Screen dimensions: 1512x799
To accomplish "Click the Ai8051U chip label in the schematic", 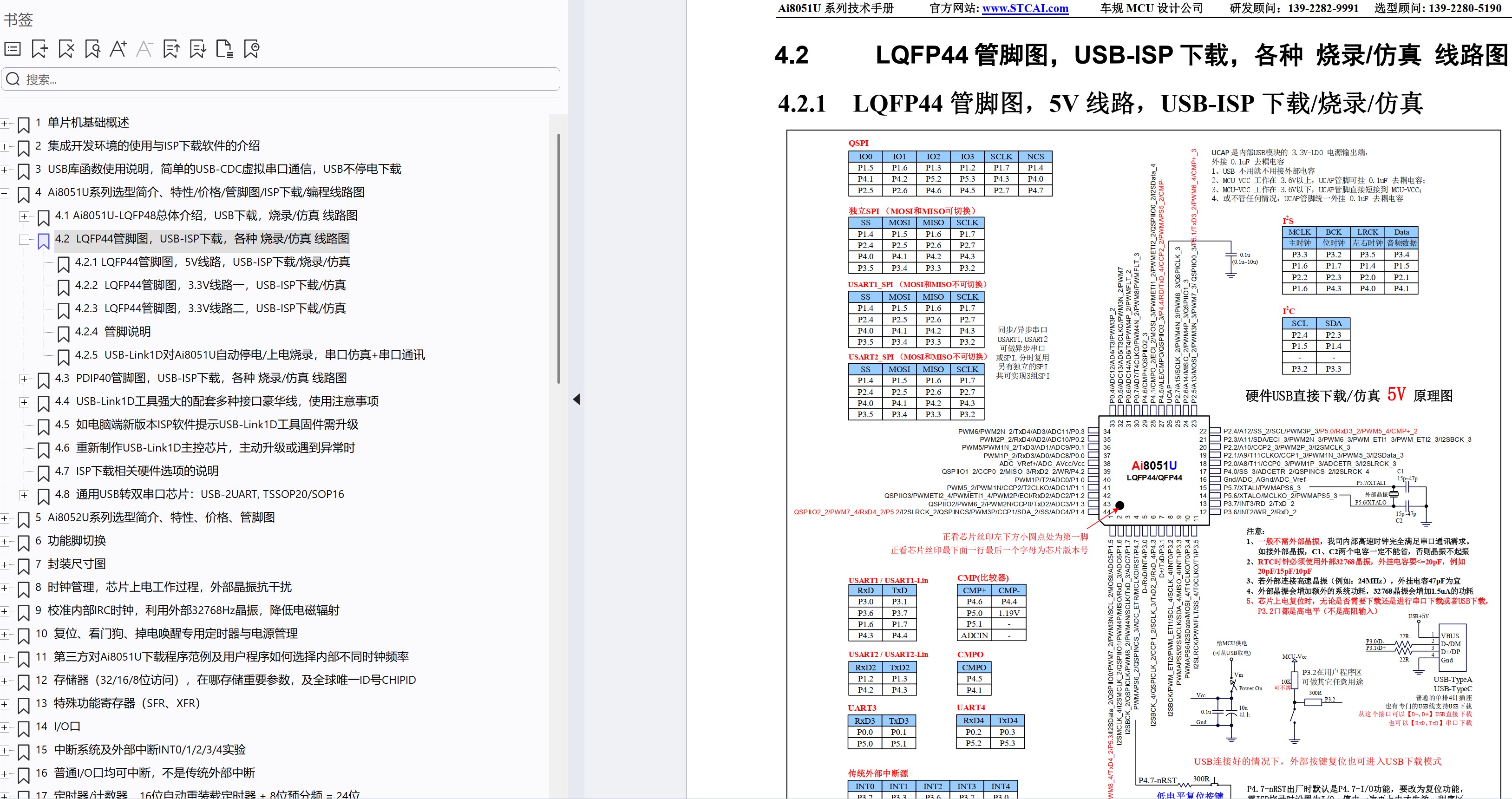I will pyautogui.click(x=1154, y=465).
